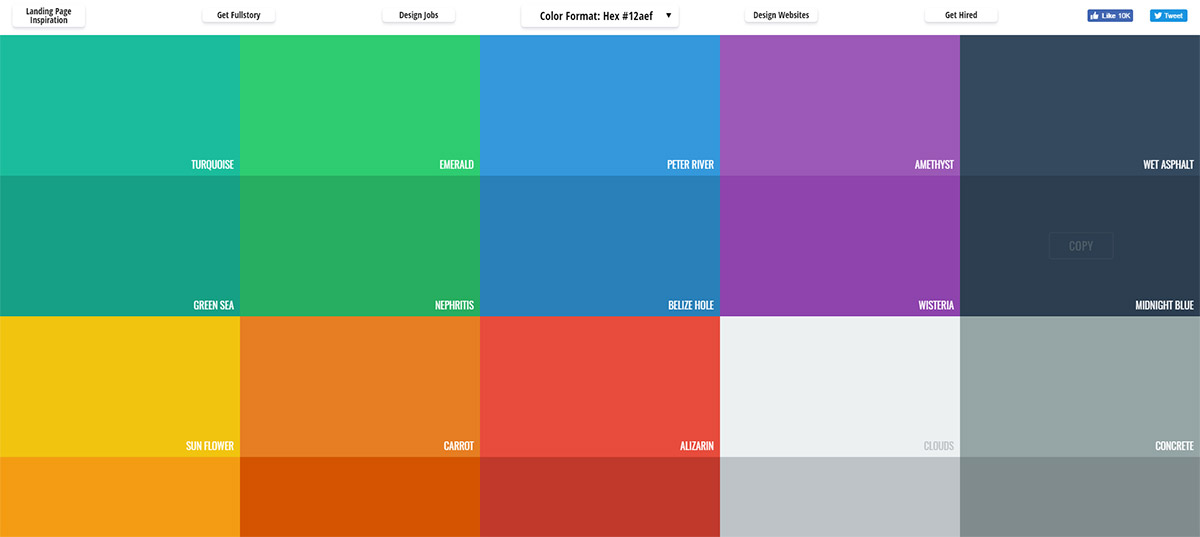Select the Concrete color swatch

pyautogui.click(x=1080, y=386)
